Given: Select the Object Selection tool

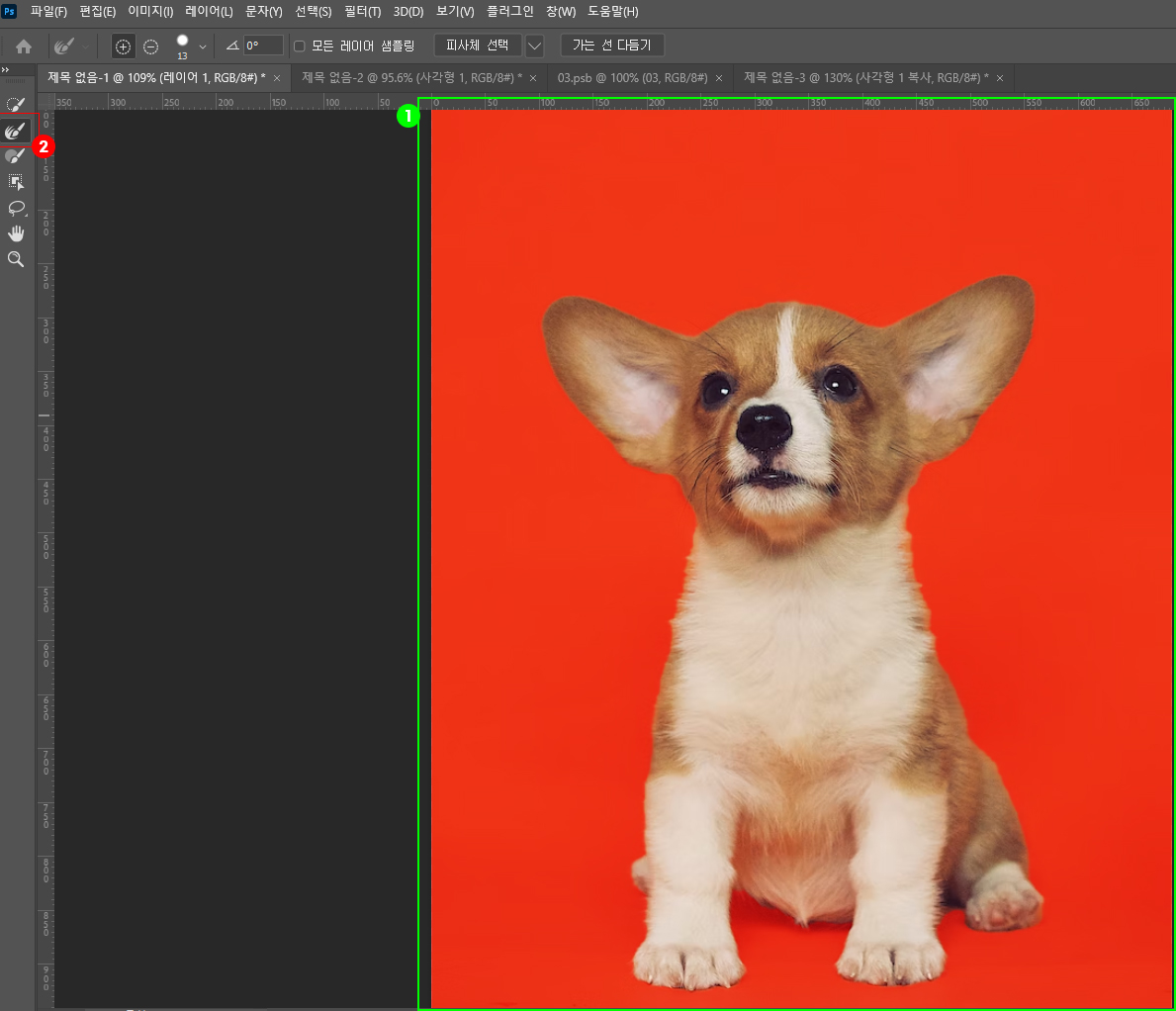Looking at the screenshot, I should pyautogui.click(x=16, y=181).
